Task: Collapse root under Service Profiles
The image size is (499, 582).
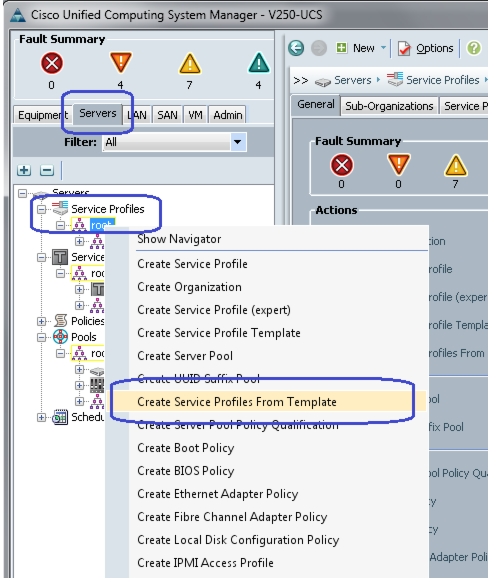Action: (x=60, y=225)
